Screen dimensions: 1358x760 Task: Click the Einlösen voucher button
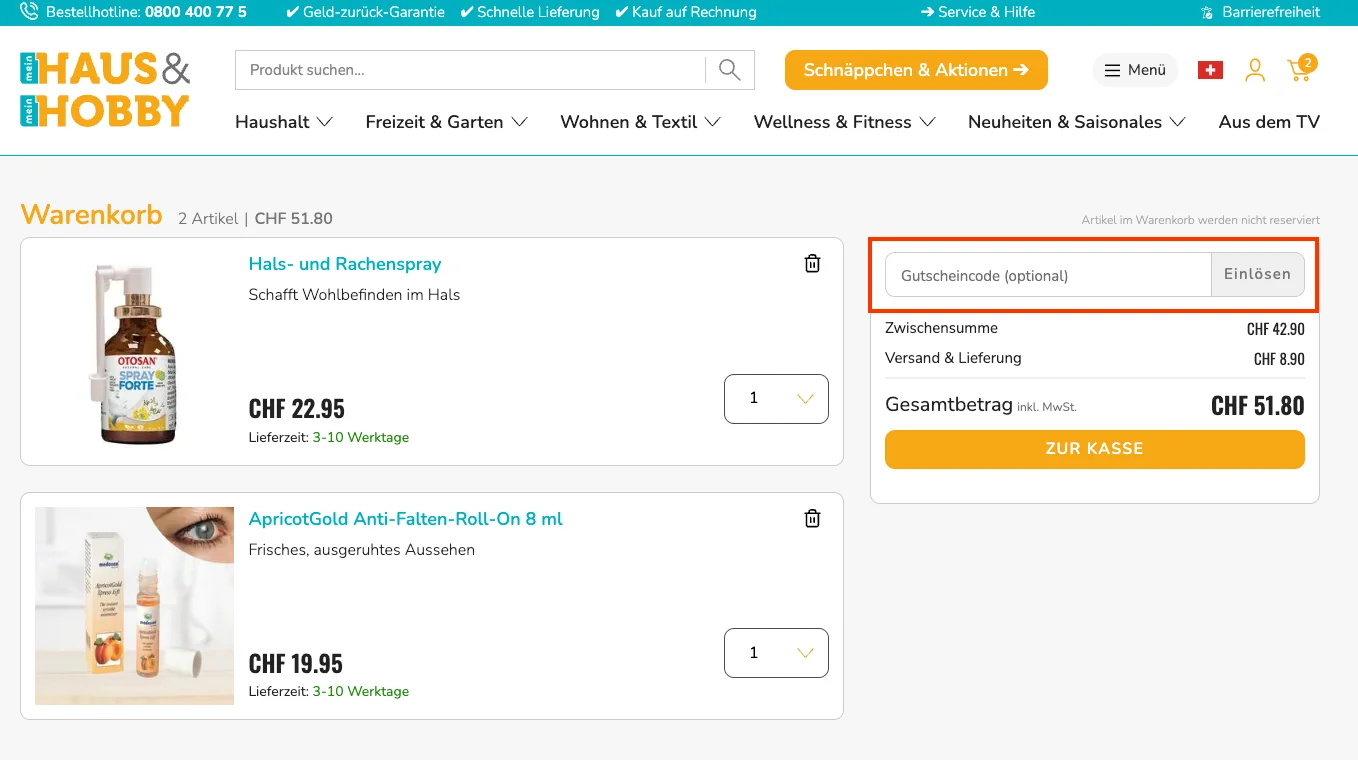(x=1257, y=275)
